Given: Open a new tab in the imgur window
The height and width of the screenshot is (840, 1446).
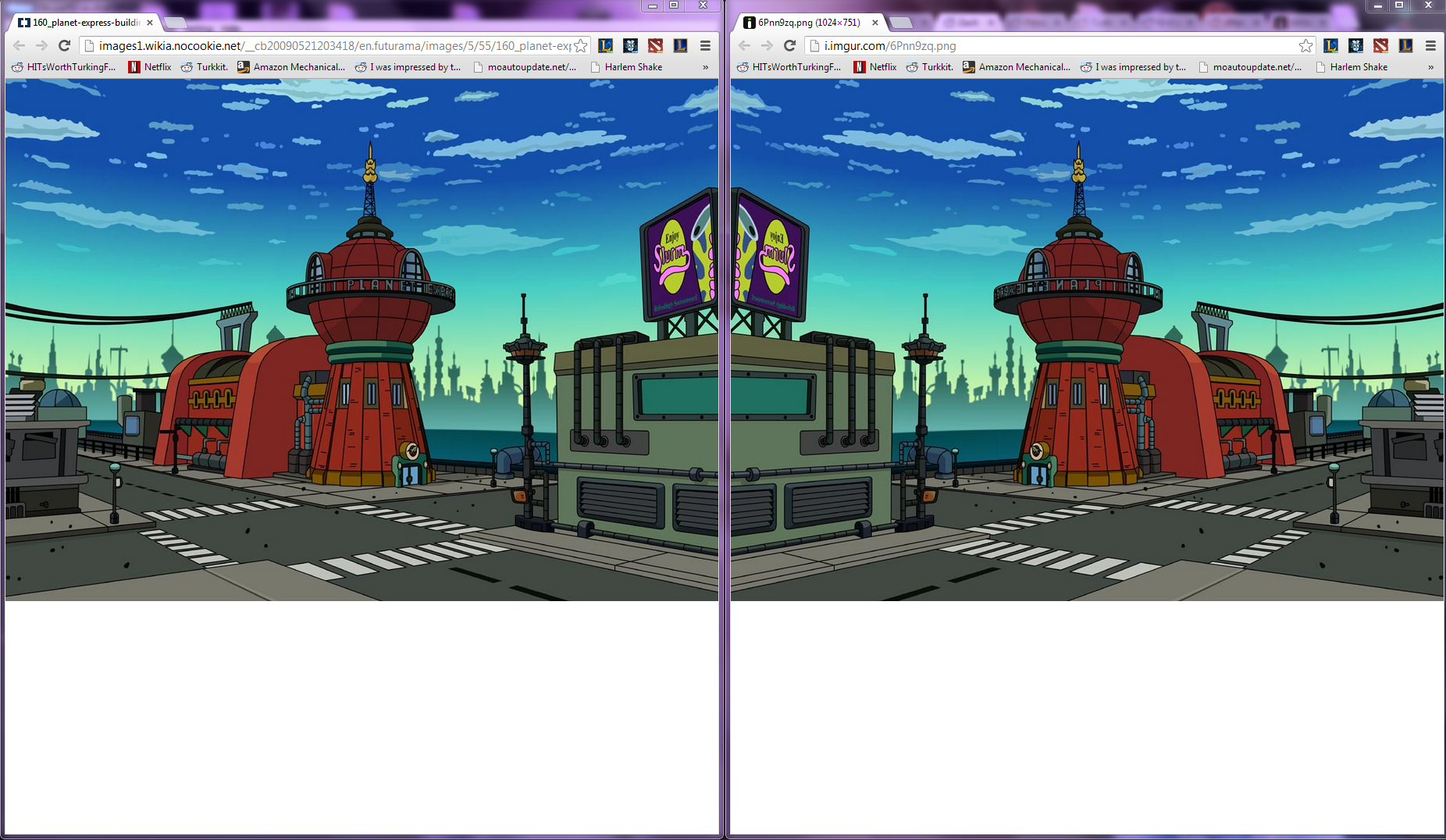Looking at the screenshot, I should (x=901, y=23).
